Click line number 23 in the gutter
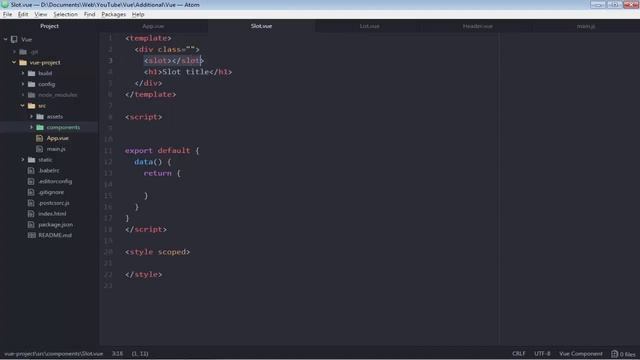Image resolution: width=640 pixels, height=360 pixels. (108, 286)
